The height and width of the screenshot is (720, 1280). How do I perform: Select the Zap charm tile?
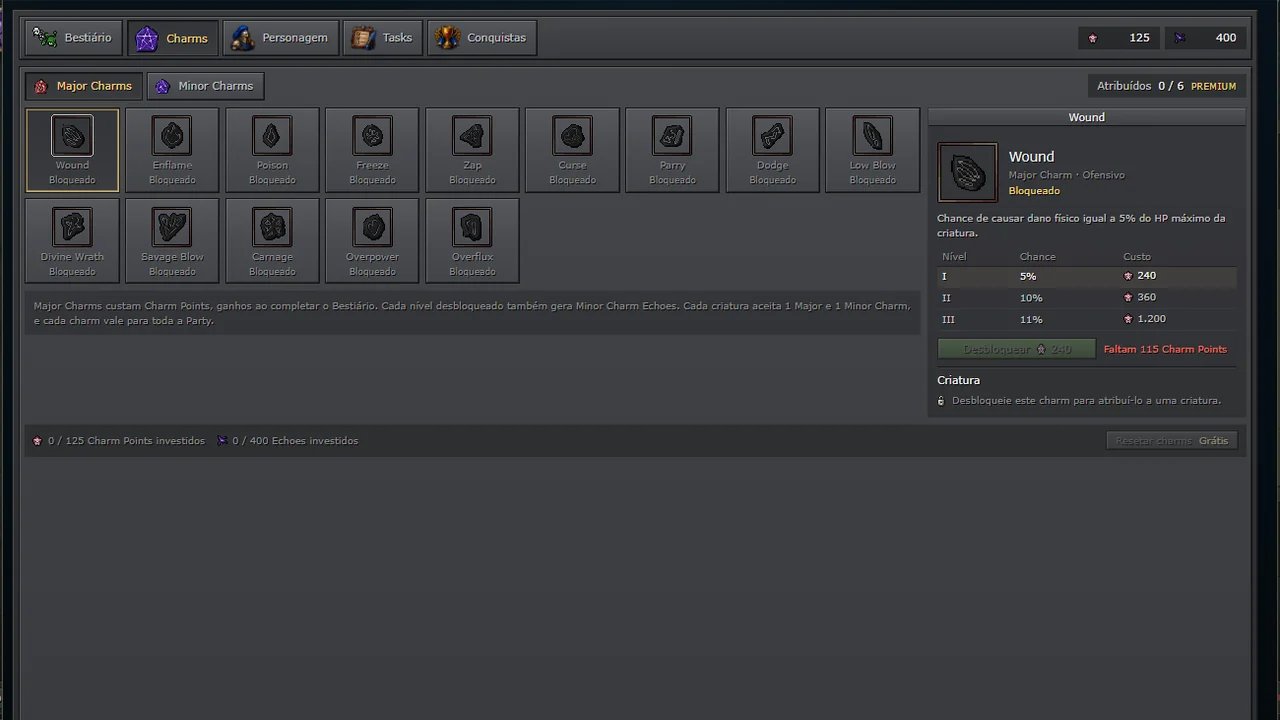point(472,150)
